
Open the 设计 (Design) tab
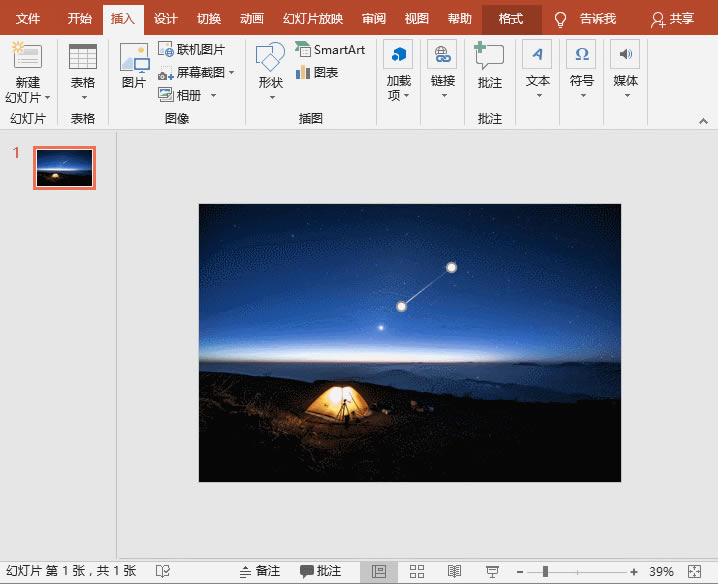pyautogui.click(x=166, y=19)
